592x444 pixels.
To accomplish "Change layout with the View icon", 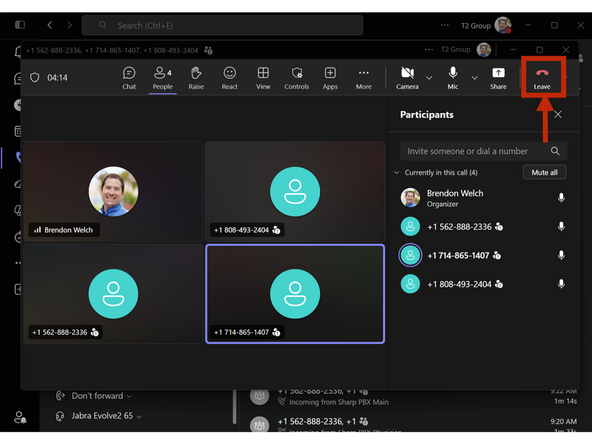I will (x=263, y=78).
